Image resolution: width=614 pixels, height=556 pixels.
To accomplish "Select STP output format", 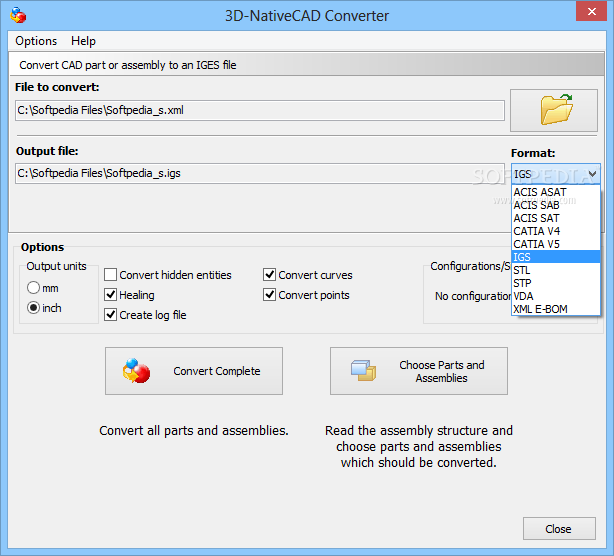I will click(x=556, y=283).
